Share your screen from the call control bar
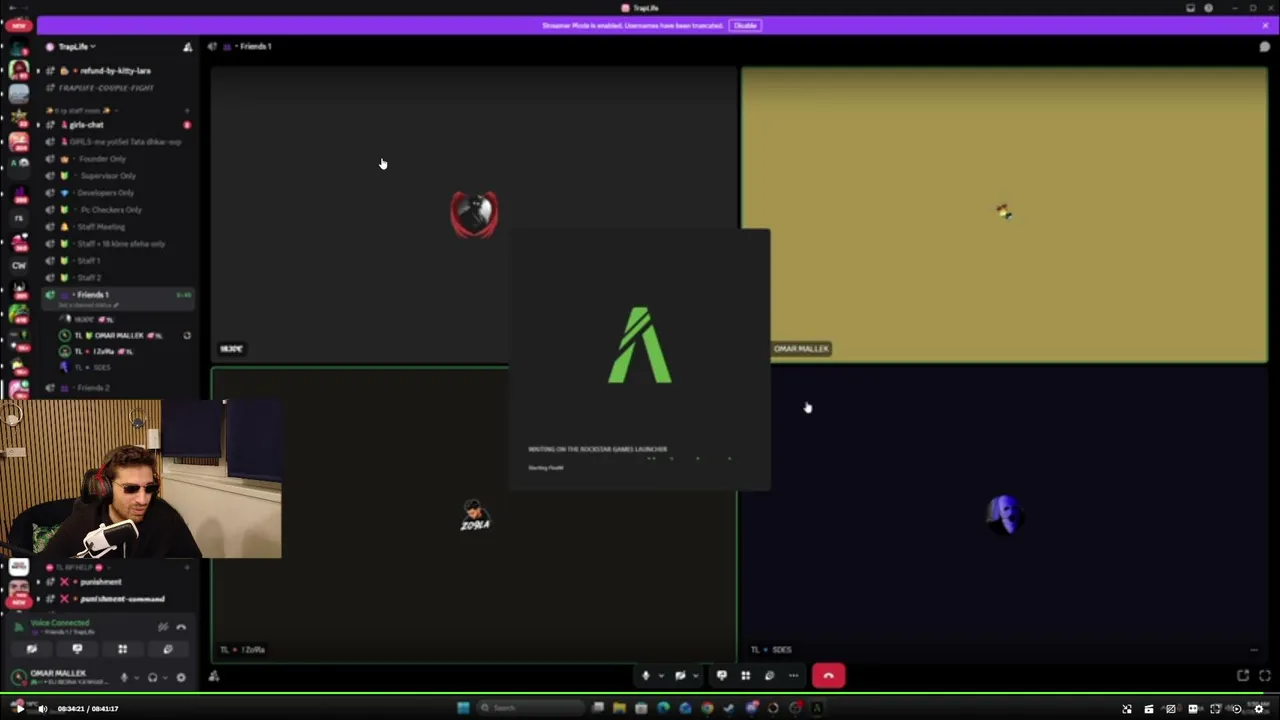 pos(722,676)
